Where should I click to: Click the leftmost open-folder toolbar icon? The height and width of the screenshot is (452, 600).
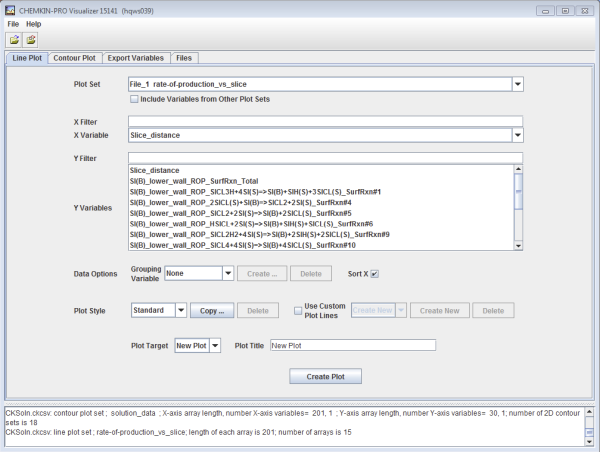pos(15,40)
